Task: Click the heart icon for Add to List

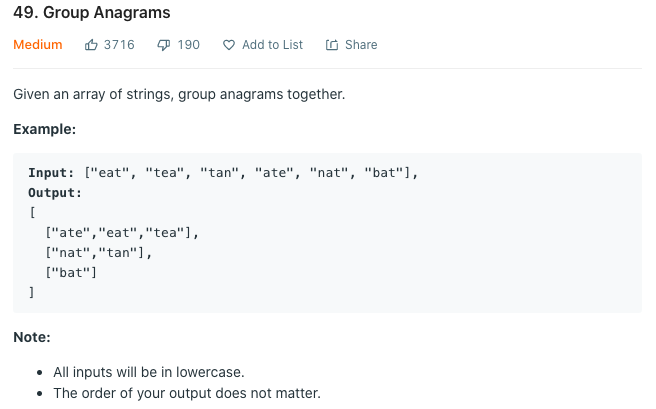Action: 229,45
